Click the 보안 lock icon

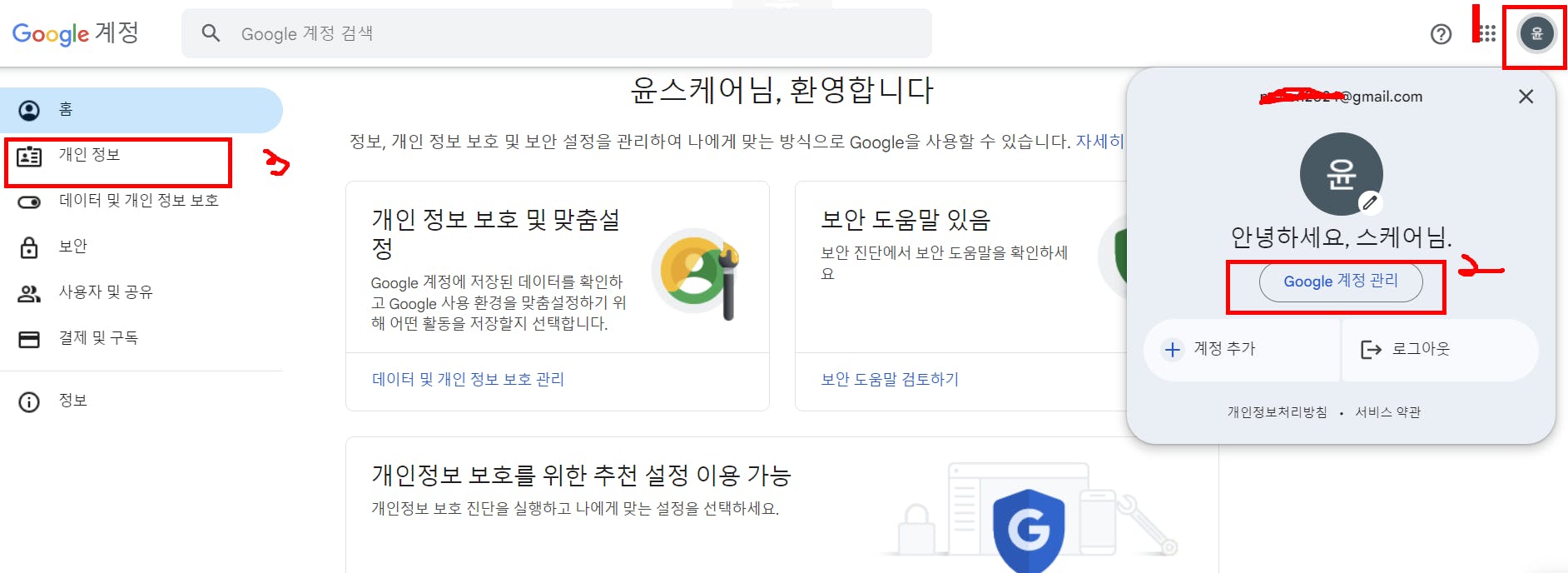(29, 247)
